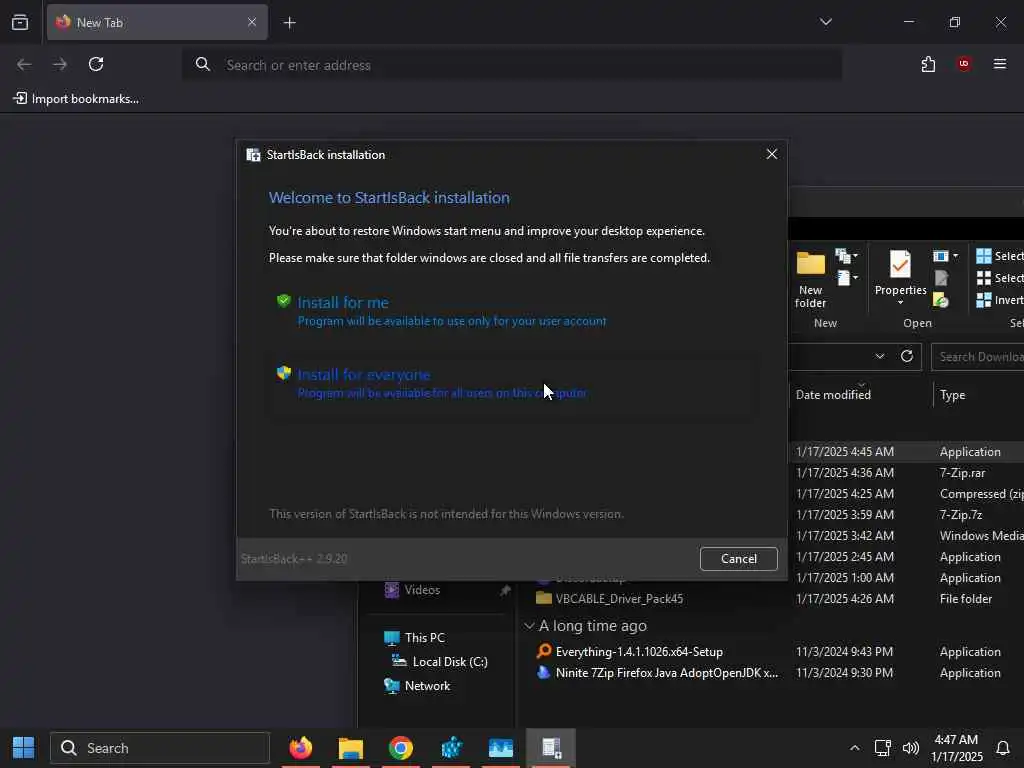
Task: Open the blue monitor app on taskbar
Action: pos(501,748)
